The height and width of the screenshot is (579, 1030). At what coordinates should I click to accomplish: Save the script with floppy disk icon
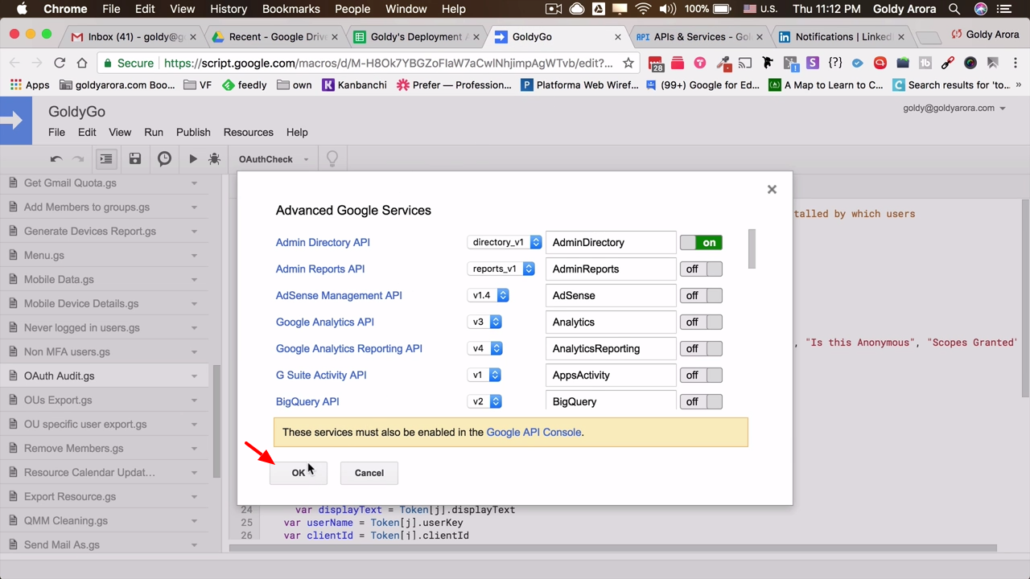click(135, 159)
